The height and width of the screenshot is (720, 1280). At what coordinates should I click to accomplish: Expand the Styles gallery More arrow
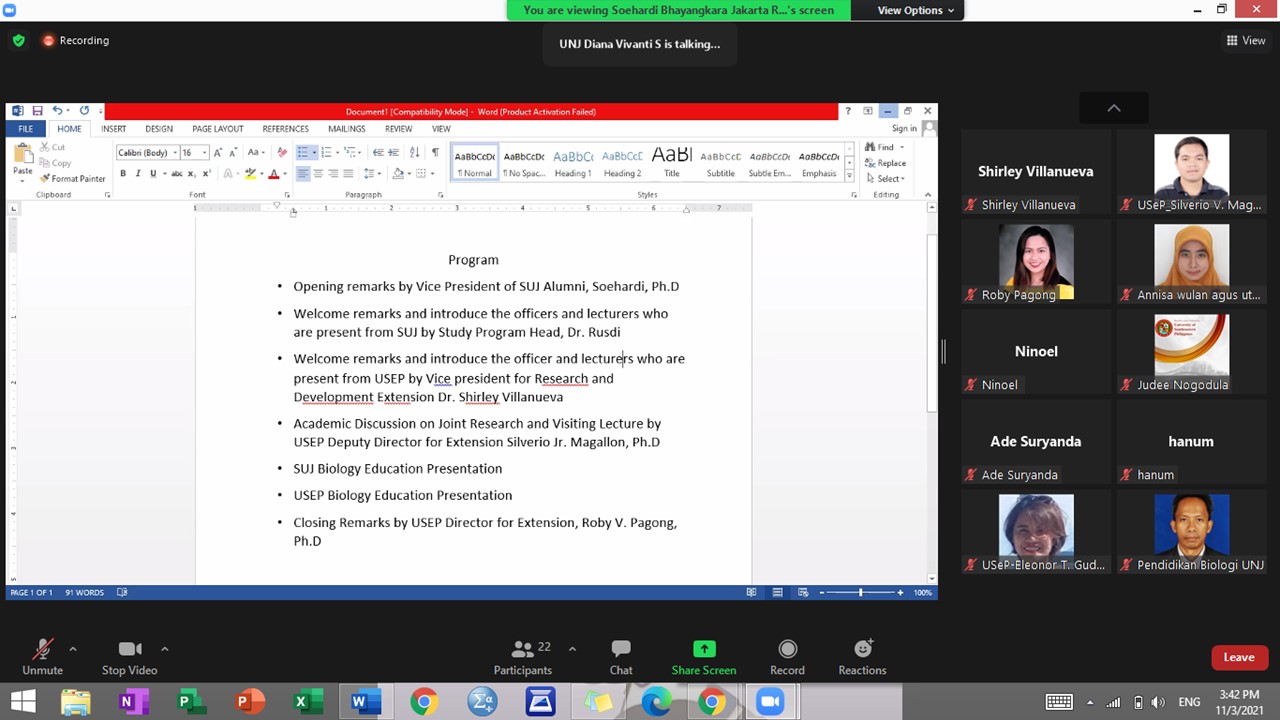850,177
